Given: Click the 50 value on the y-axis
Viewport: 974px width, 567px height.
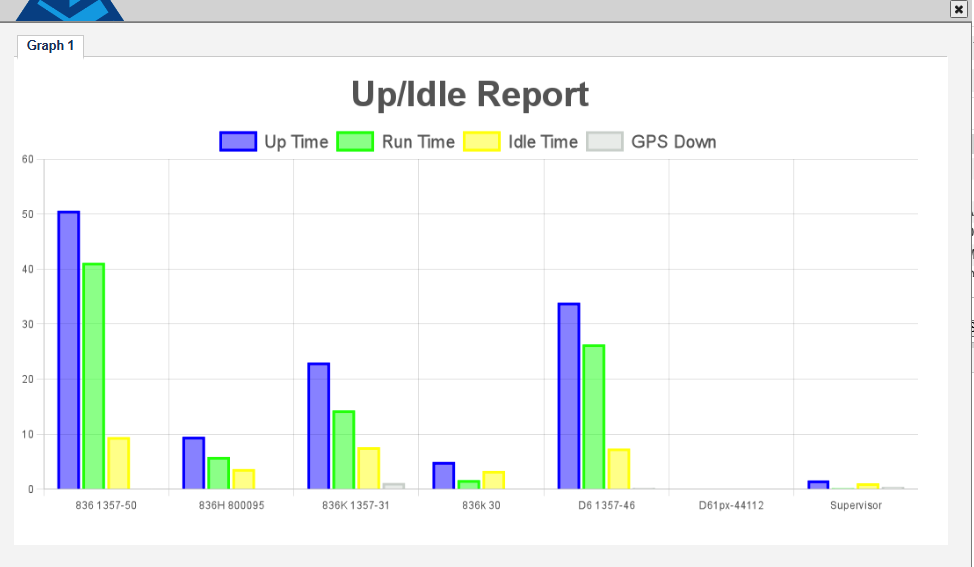Looking at the screenshot, I should coord(28,214).
